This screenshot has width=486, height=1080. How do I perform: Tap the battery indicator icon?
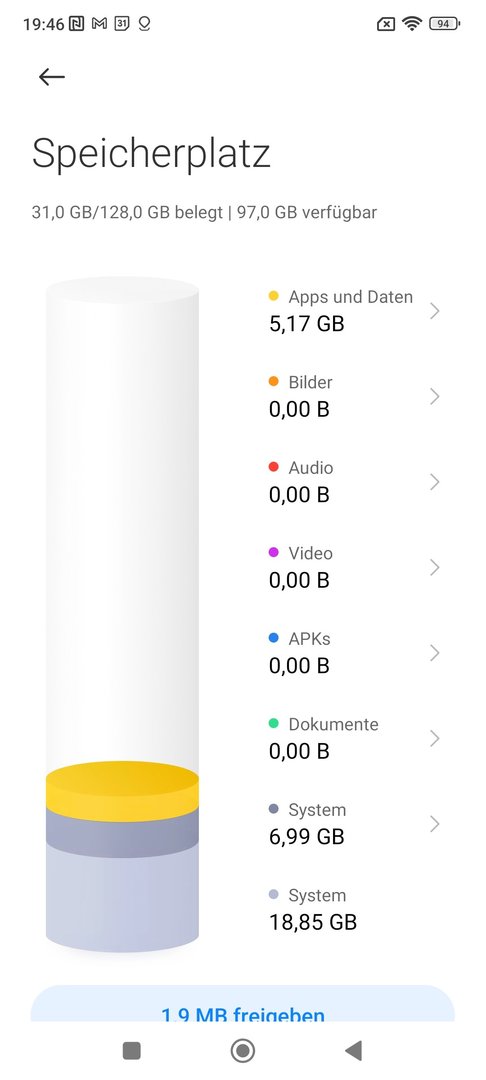445,24
